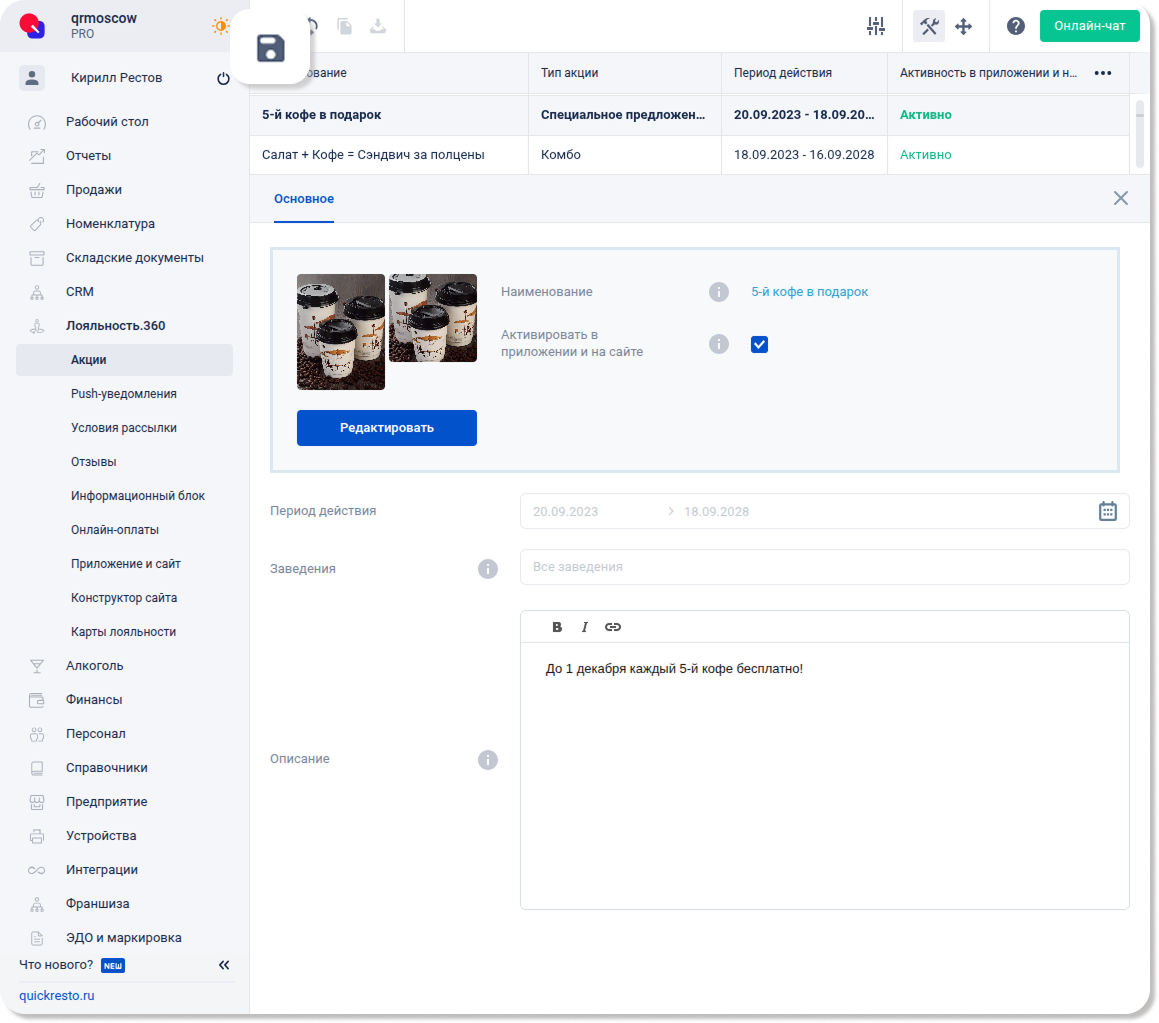Apply bold formatting in description editor
Image resolution: width=1159 pixels, height=1023 pixels.
click(557, 627)
